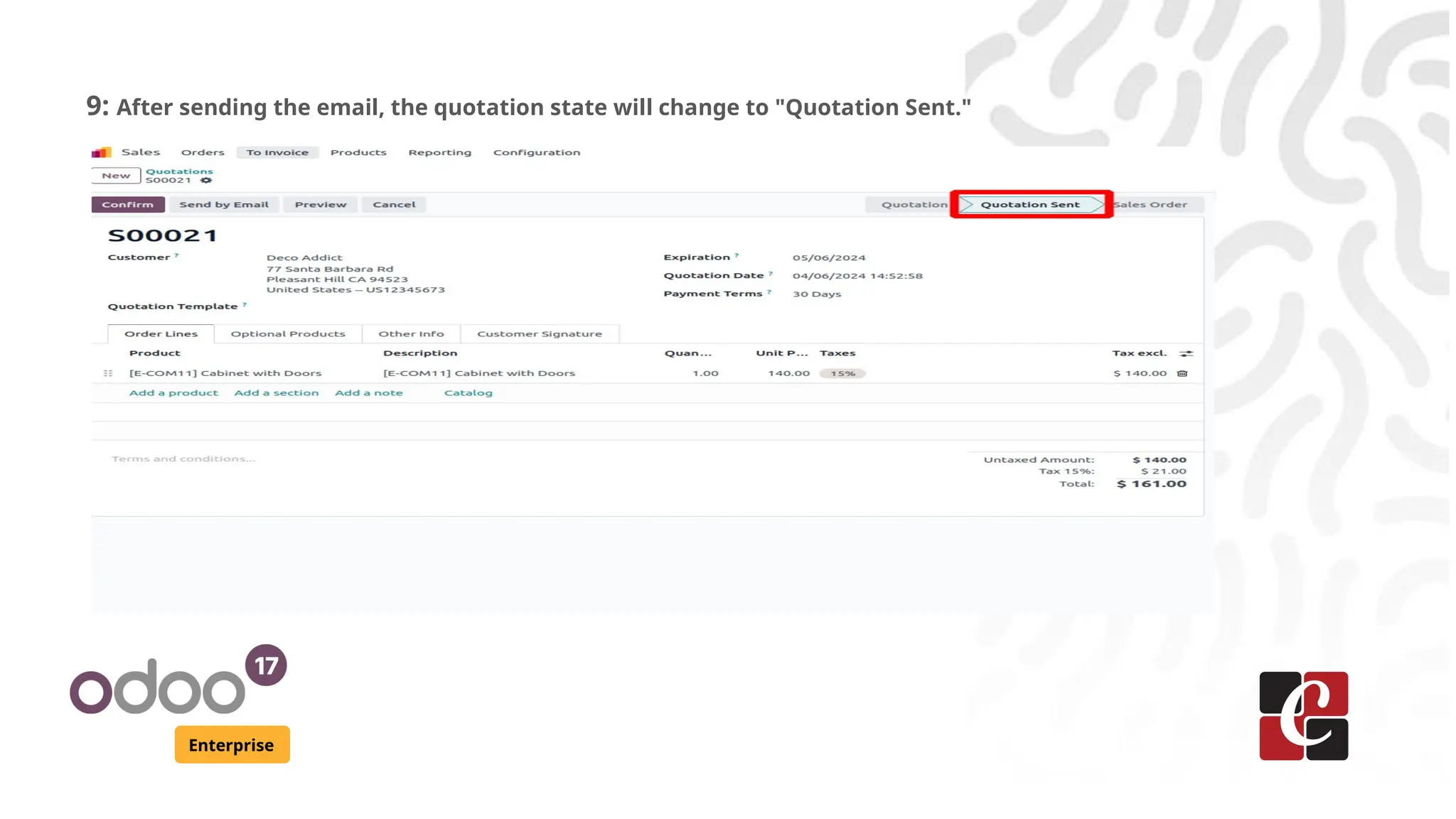1456x819 pixels.
Task: Click the Terms and conditions field
Action: (x=183, y=459)
